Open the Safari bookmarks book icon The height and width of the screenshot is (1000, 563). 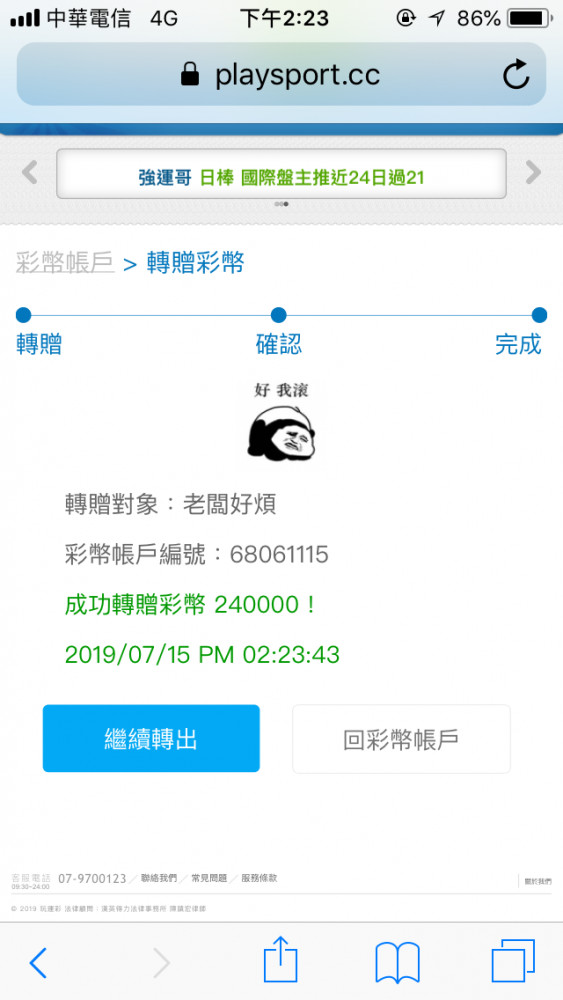397,962
